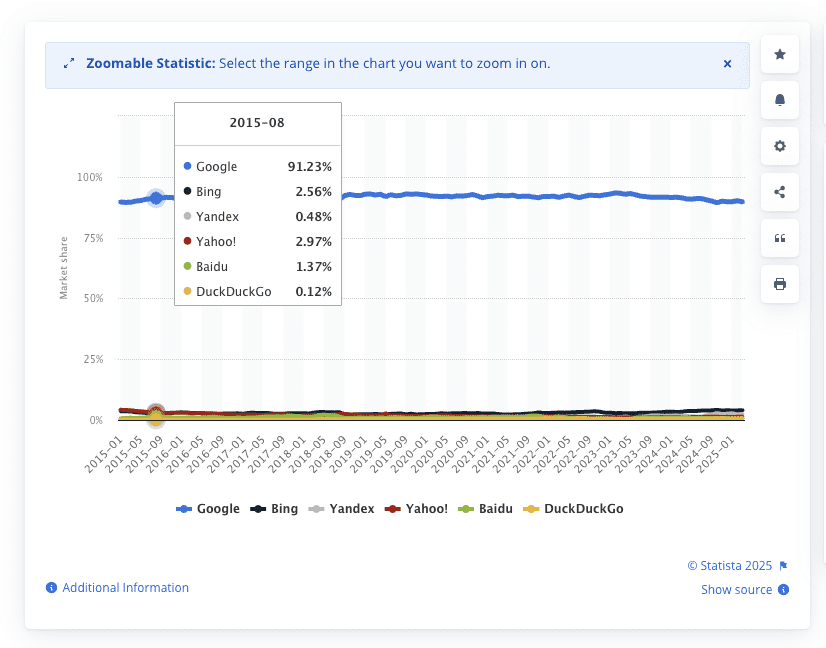826x648 pixels.
Task: Click the info icon beside Show source
Action: pos(783,590)
